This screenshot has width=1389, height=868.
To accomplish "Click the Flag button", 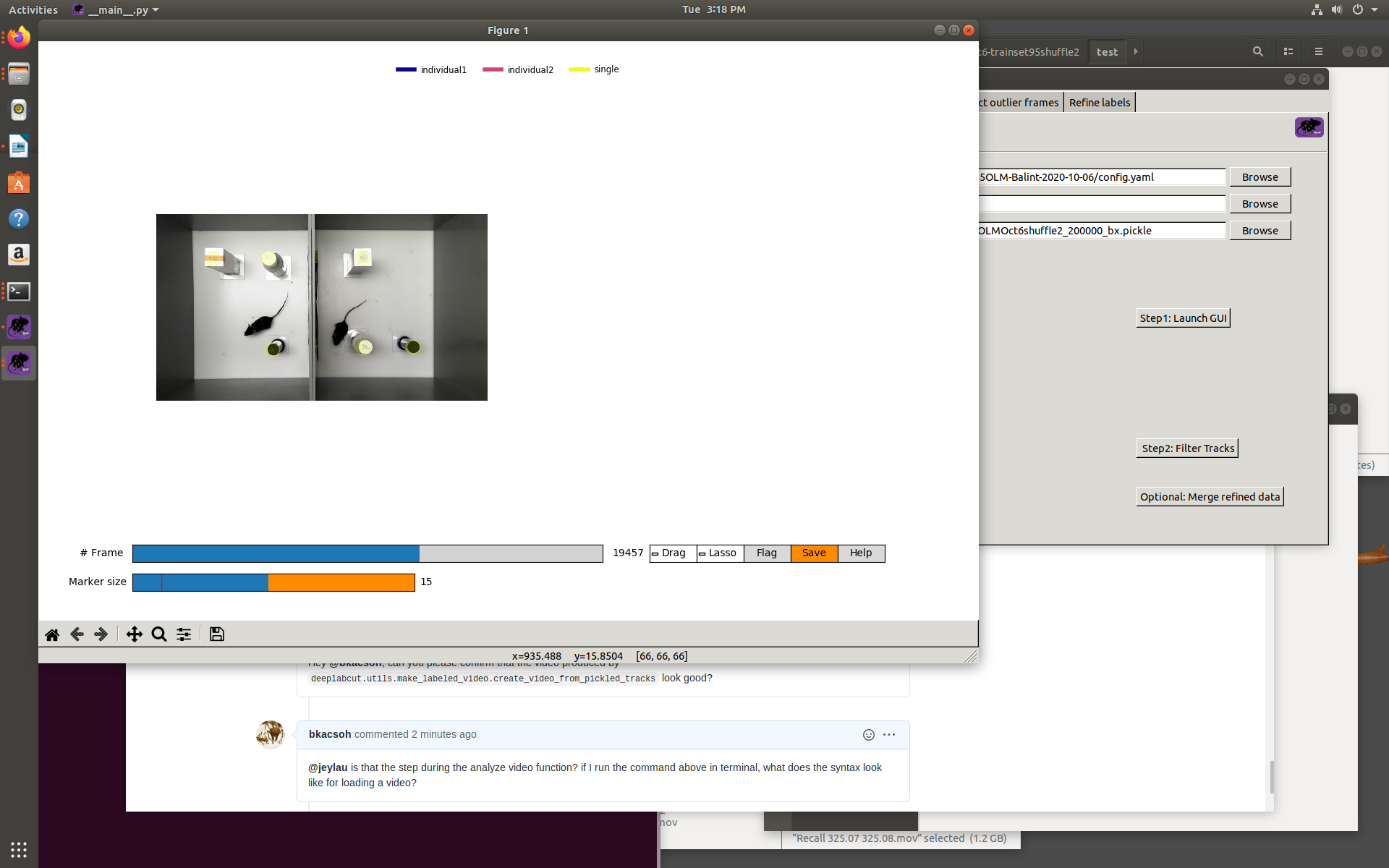I will [767, 553].
